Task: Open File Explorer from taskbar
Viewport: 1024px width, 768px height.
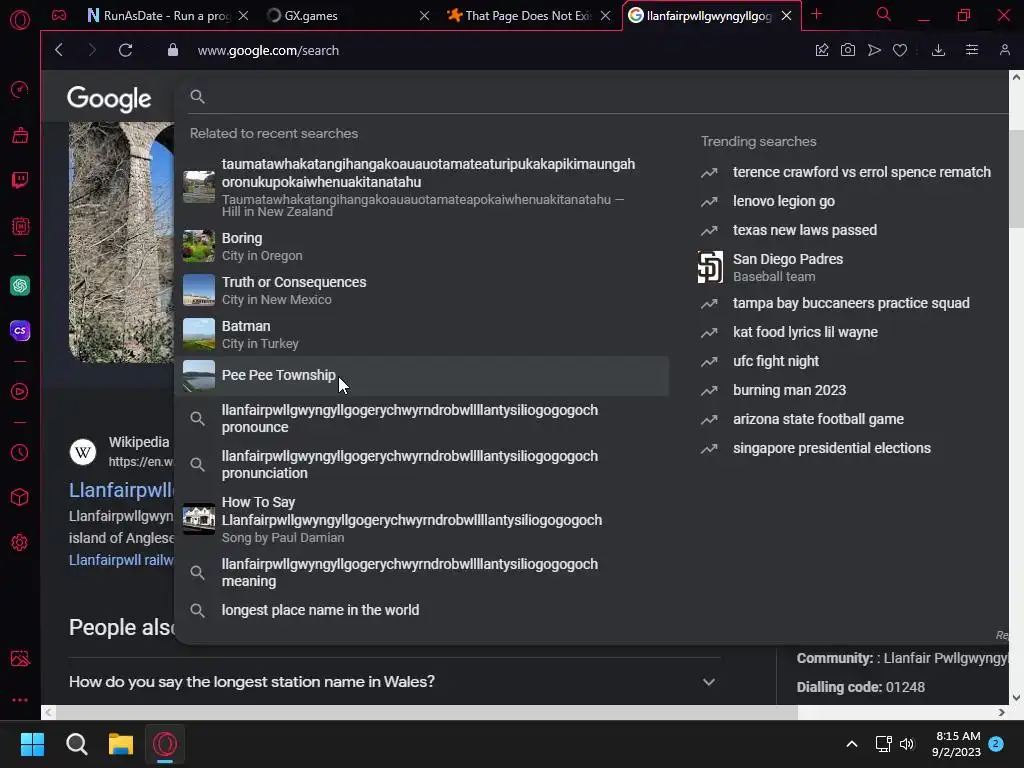Action: [121, 744]
